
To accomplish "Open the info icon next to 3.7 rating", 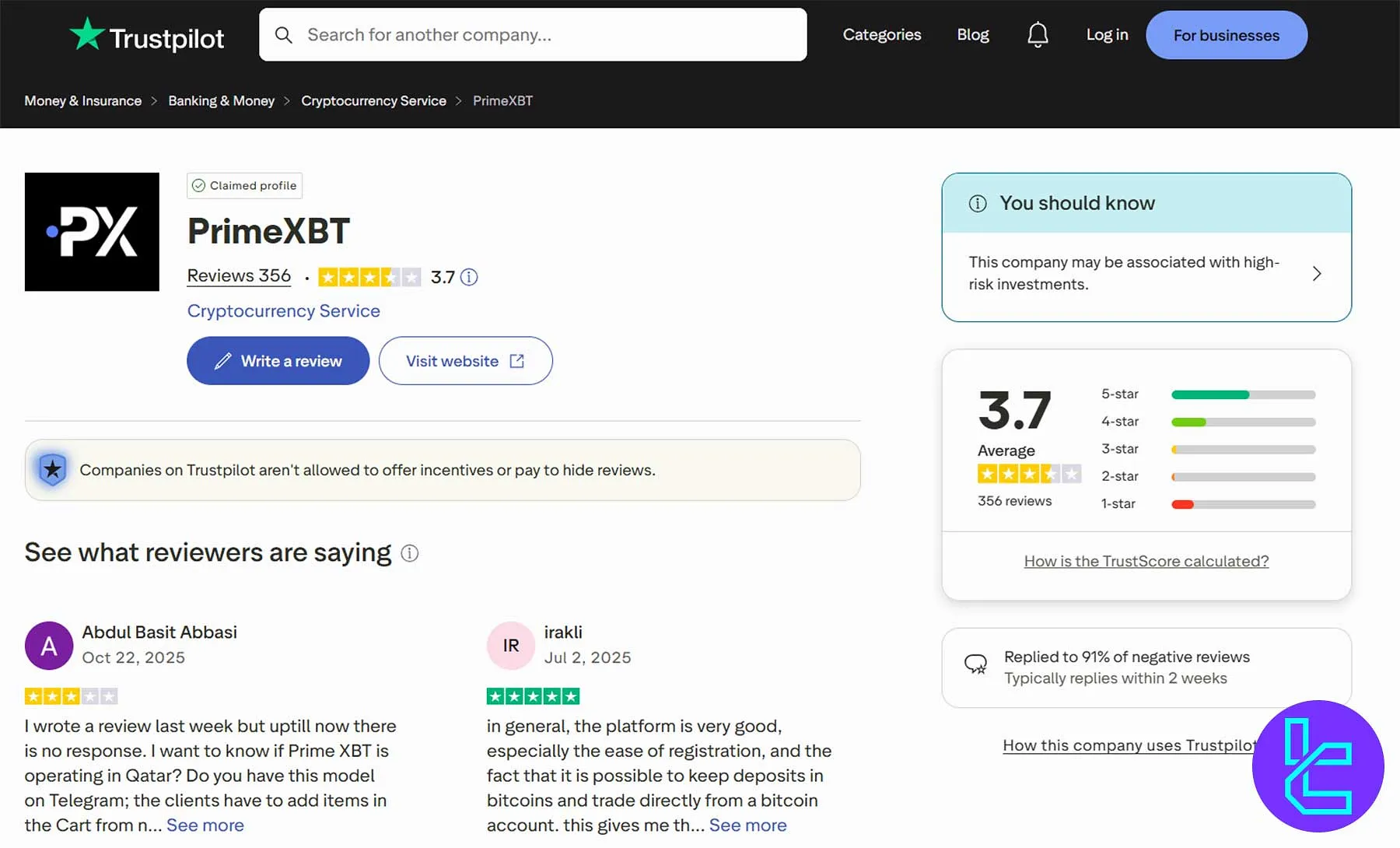I will point(469,277).
